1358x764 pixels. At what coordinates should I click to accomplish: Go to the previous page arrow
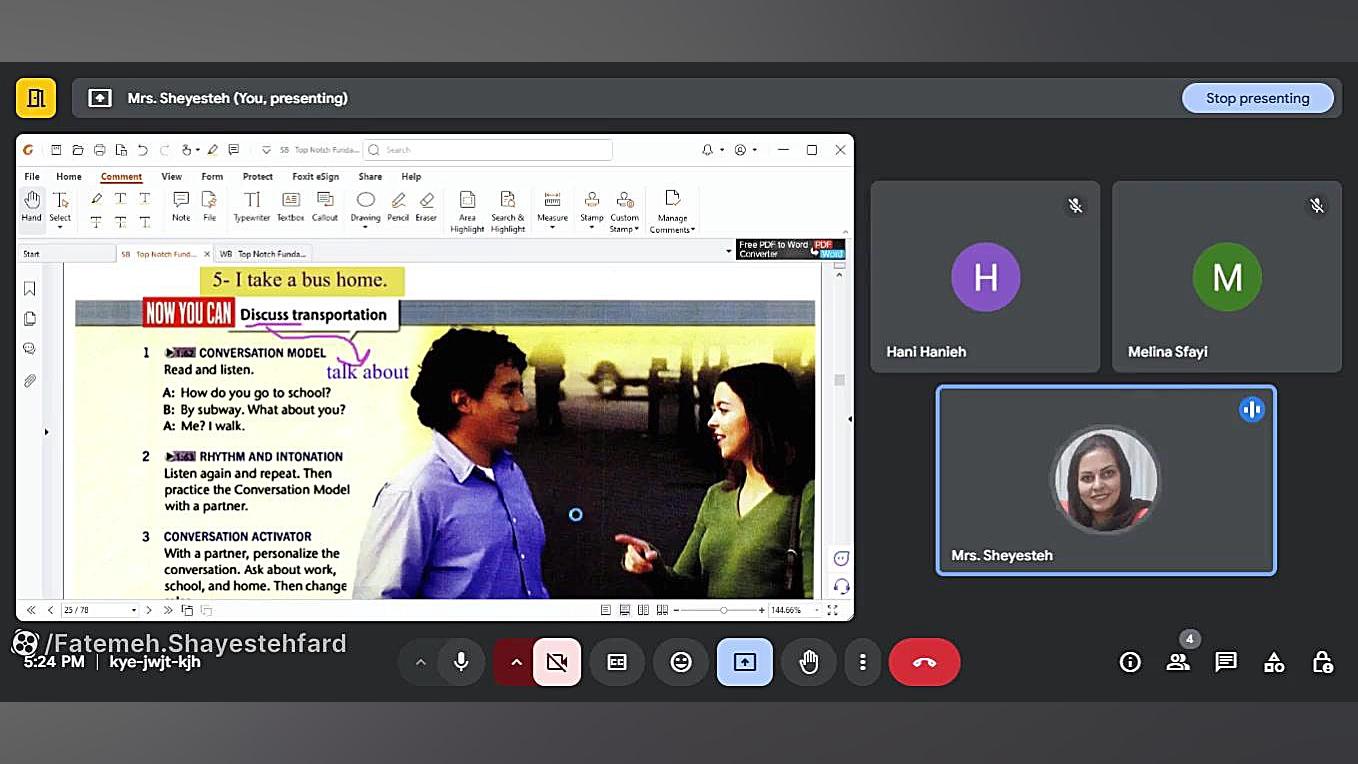tap(50, 610)
